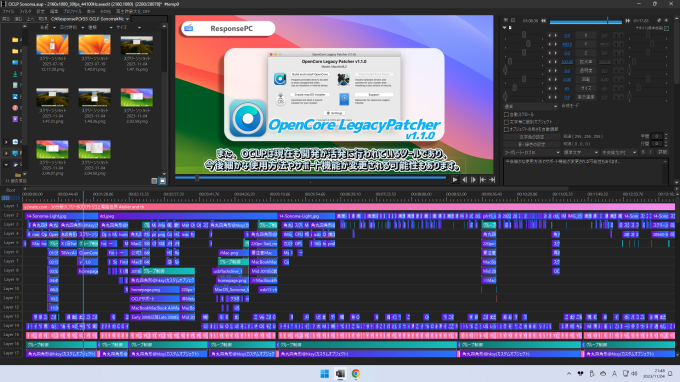Image resolution: width=680 pixels, height=382 pixels.
Task: Click the preview seek bar handle
Action: tap(197, 178)
